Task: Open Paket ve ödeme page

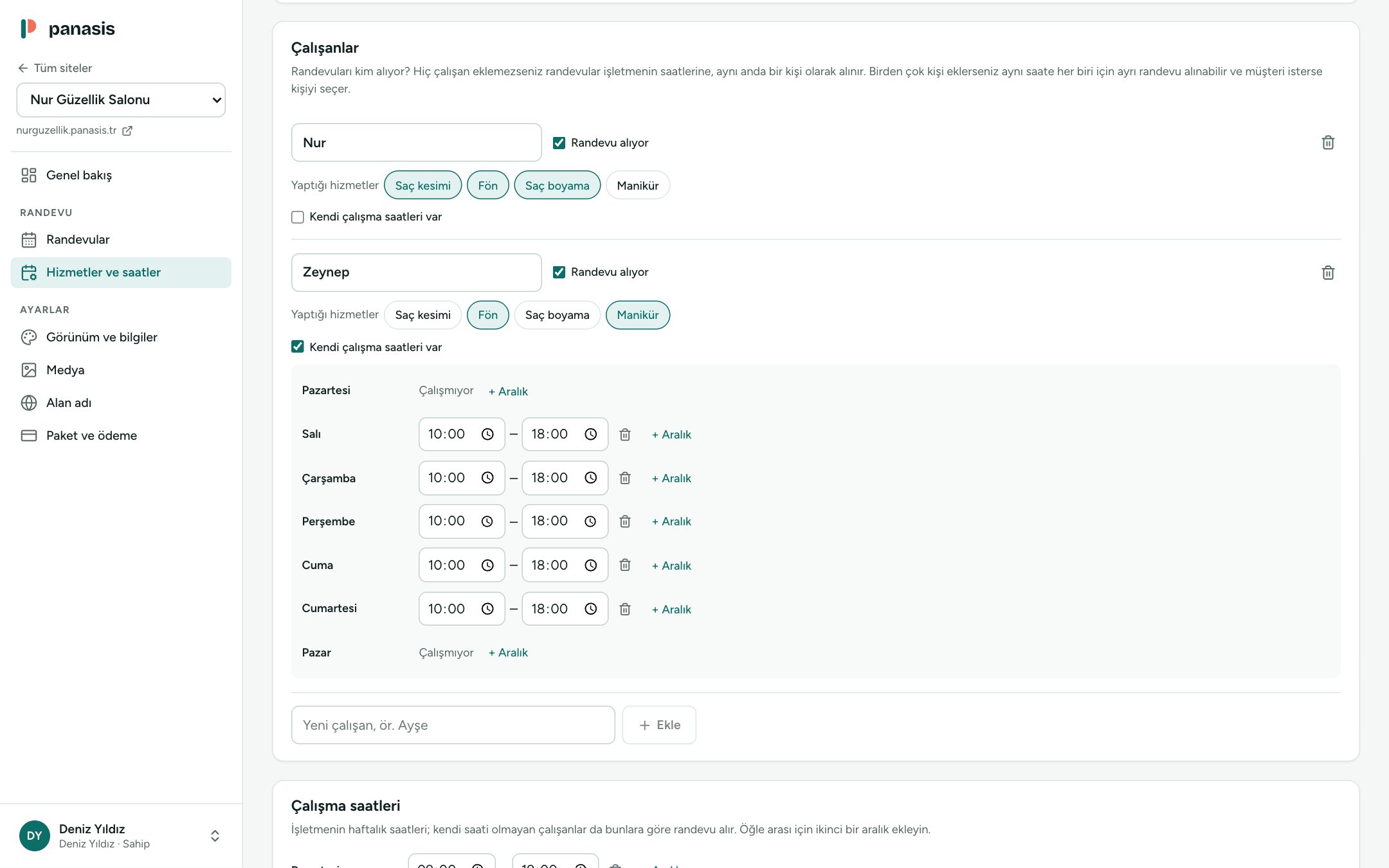Action: (121, 436)
